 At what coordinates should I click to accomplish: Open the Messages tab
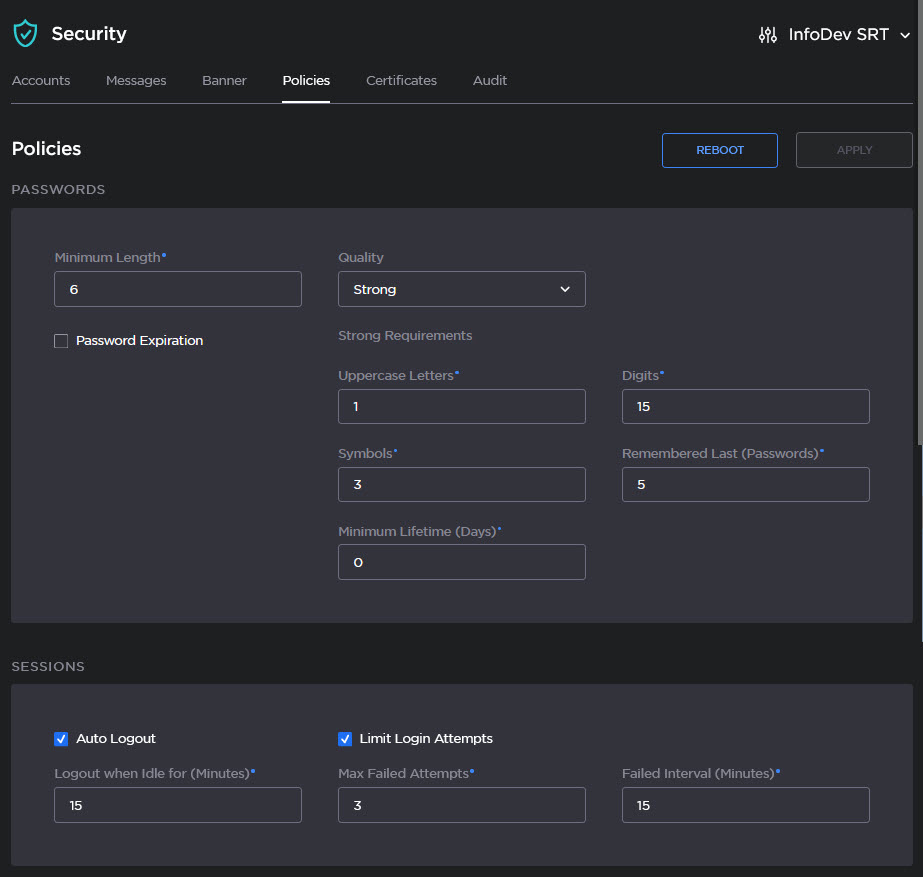click(x=136, y=81)
